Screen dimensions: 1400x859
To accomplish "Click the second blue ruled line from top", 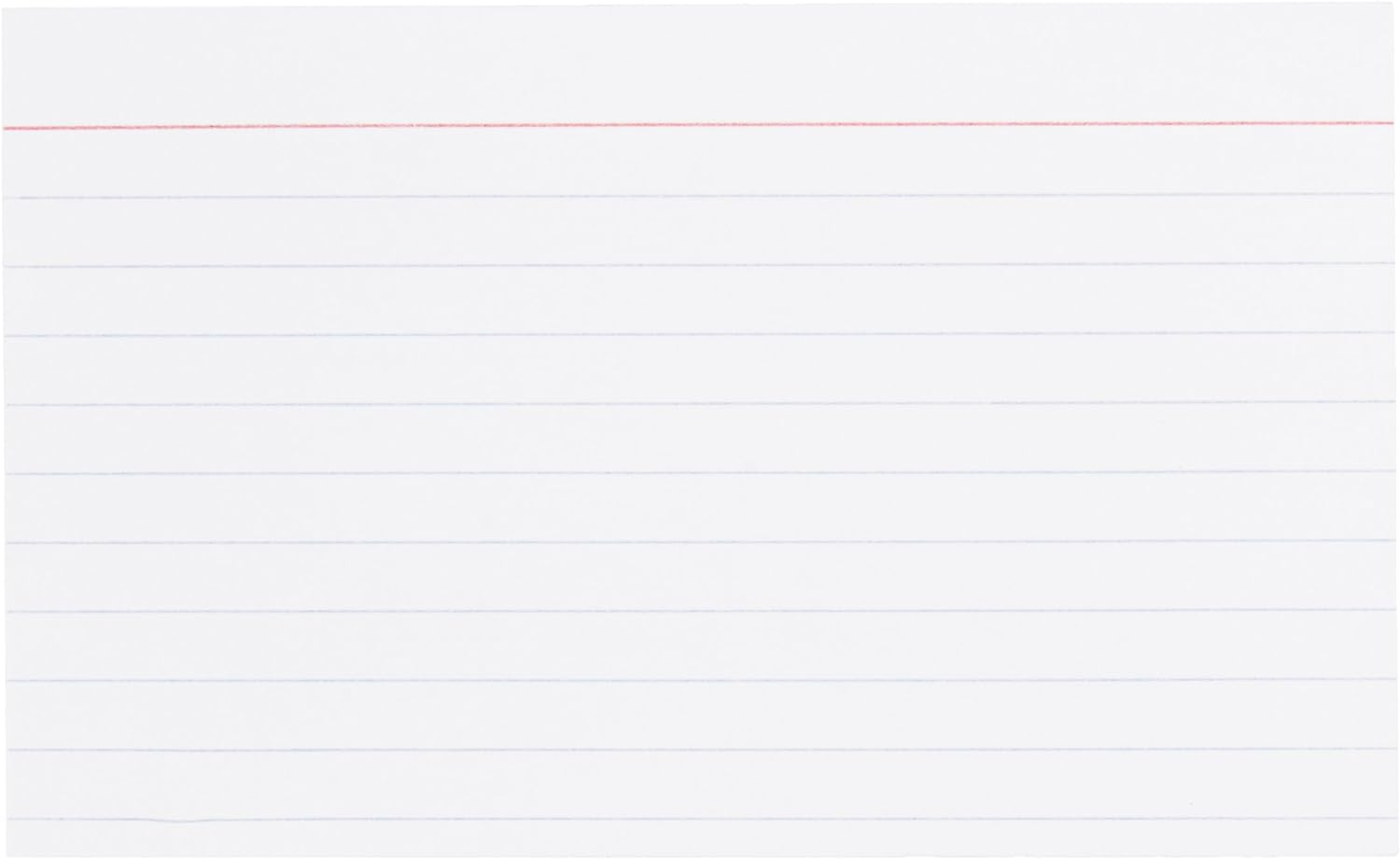I will pos(698,264).
